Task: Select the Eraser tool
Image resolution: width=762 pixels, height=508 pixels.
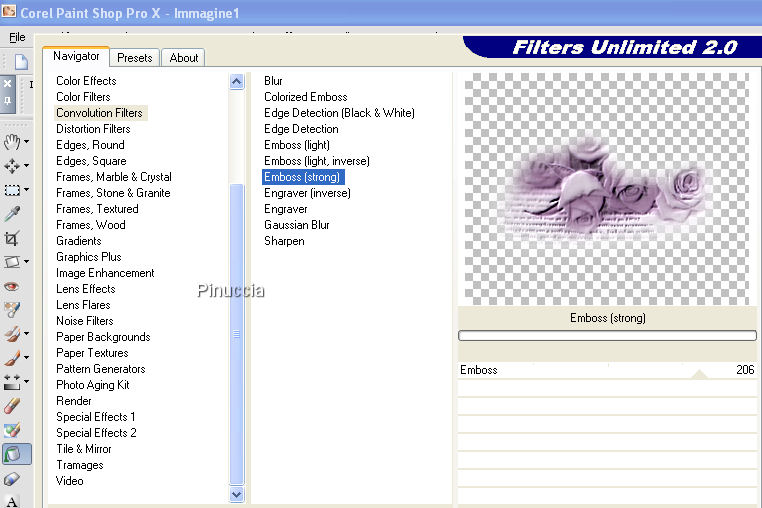Action: (x=12, y=406)
